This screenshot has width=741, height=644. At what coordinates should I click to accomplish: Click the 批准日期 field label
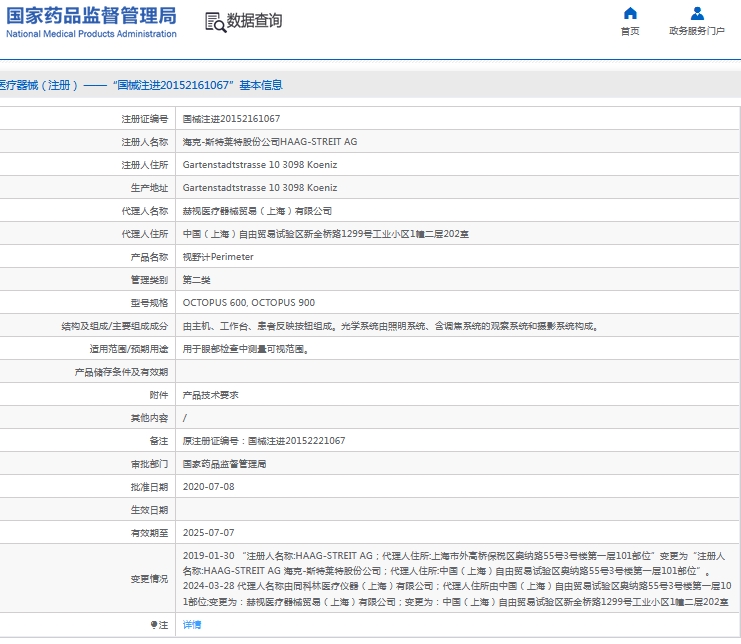click(149, 487)
